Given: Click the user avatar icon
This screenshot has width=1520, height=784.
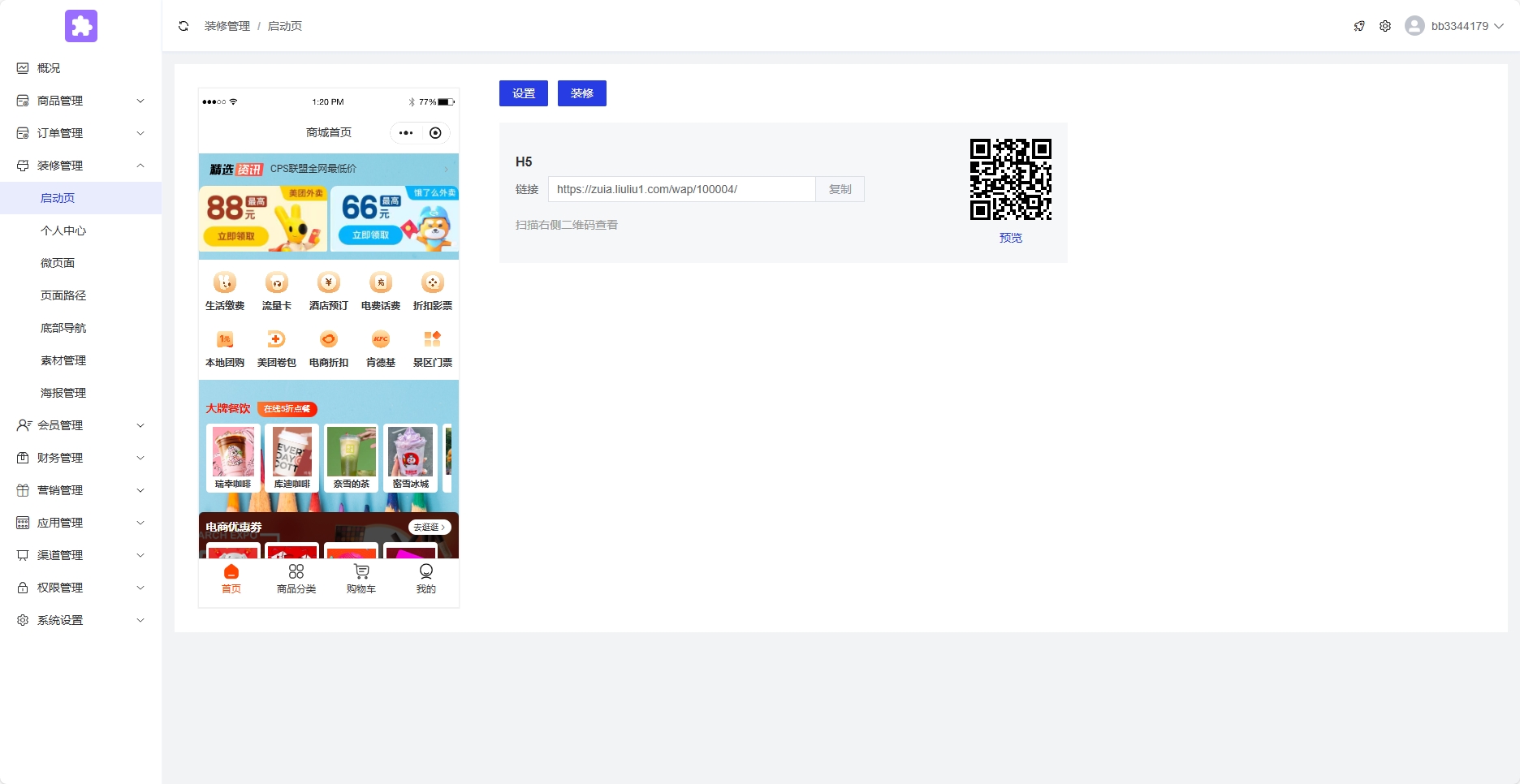Looking at the screenshot, I should coord(1414,26).
